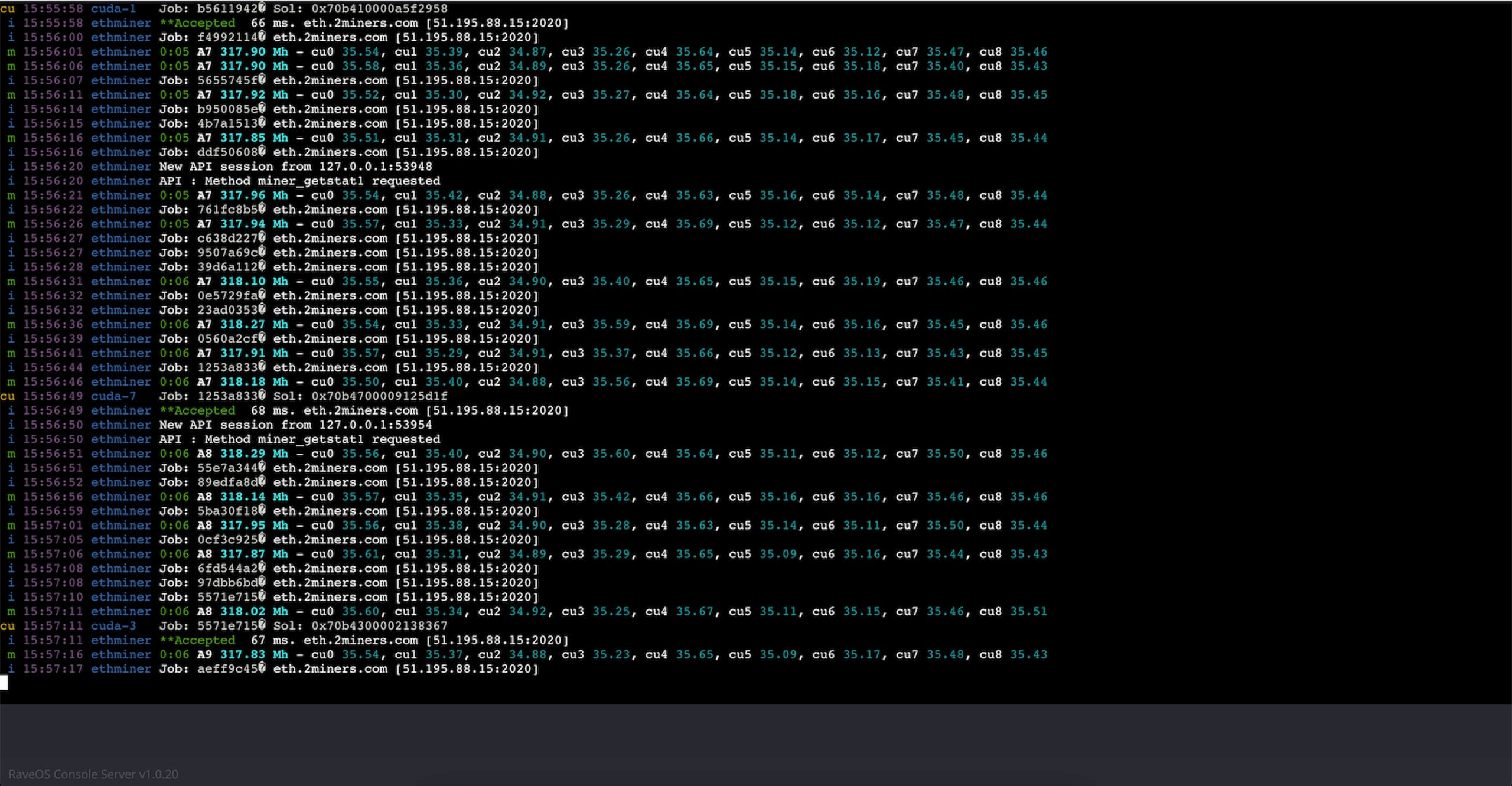Click New API session from 127.0.0.1:53948
Viewport: 1512px width, 786px height.
pos(295,167)
